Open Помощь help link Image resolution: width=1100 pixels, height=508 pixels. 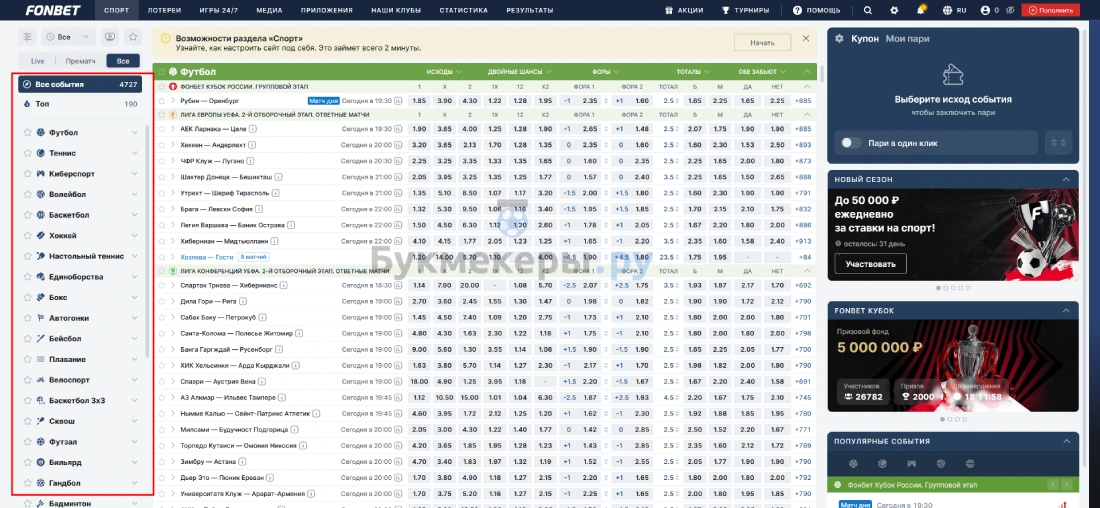click(817, 11)
